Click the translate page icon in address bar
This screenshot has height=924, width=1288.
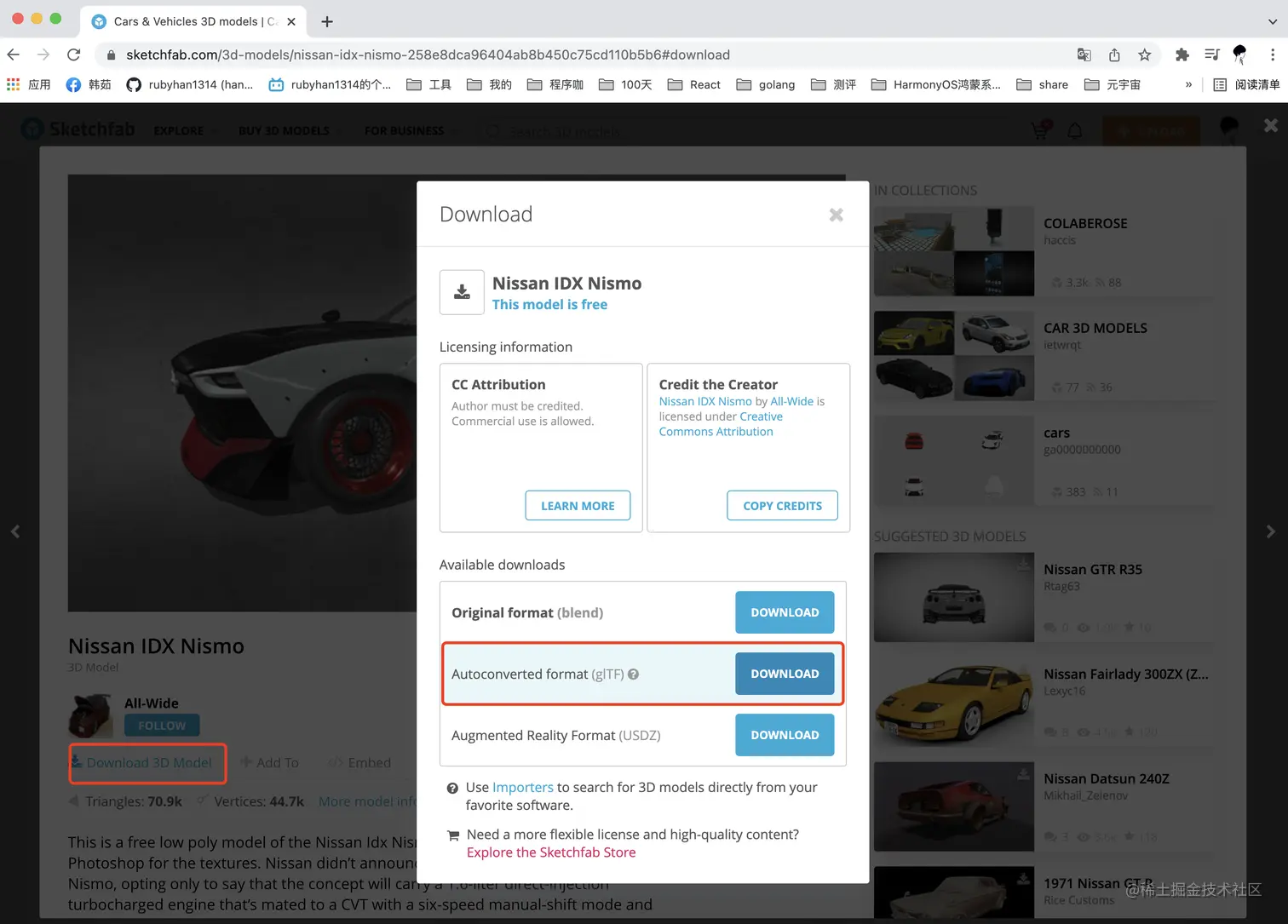pos(1084,55)
